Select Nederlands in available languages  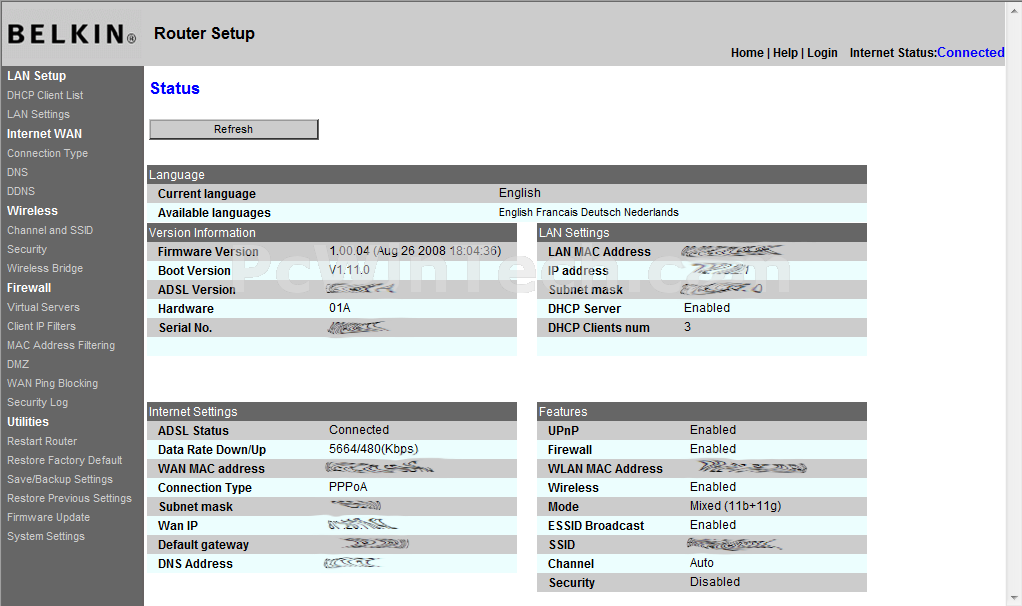pyautogui.click(x=651, y=212)
